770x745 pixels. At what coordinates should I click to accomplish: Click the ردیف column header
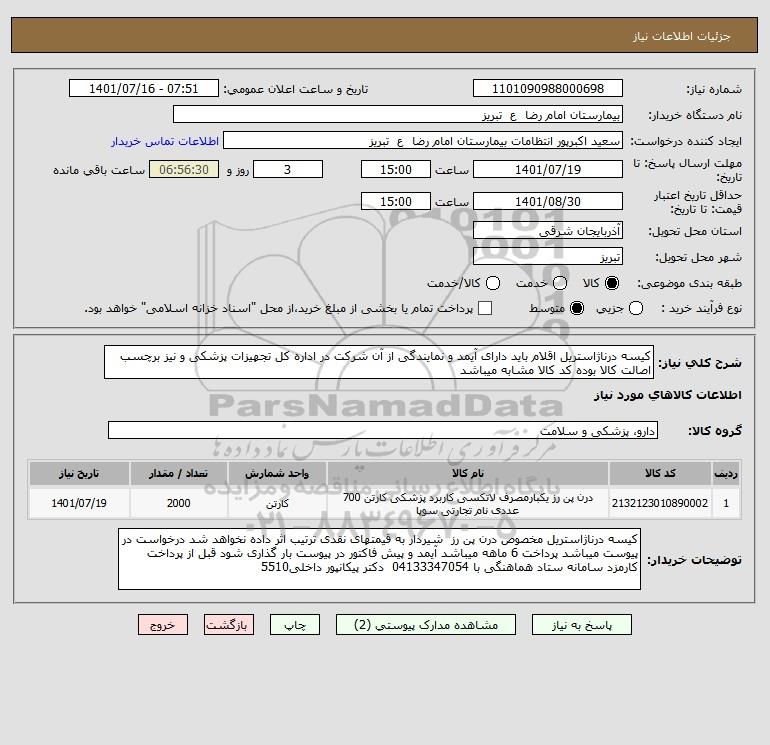click(726, 473)
